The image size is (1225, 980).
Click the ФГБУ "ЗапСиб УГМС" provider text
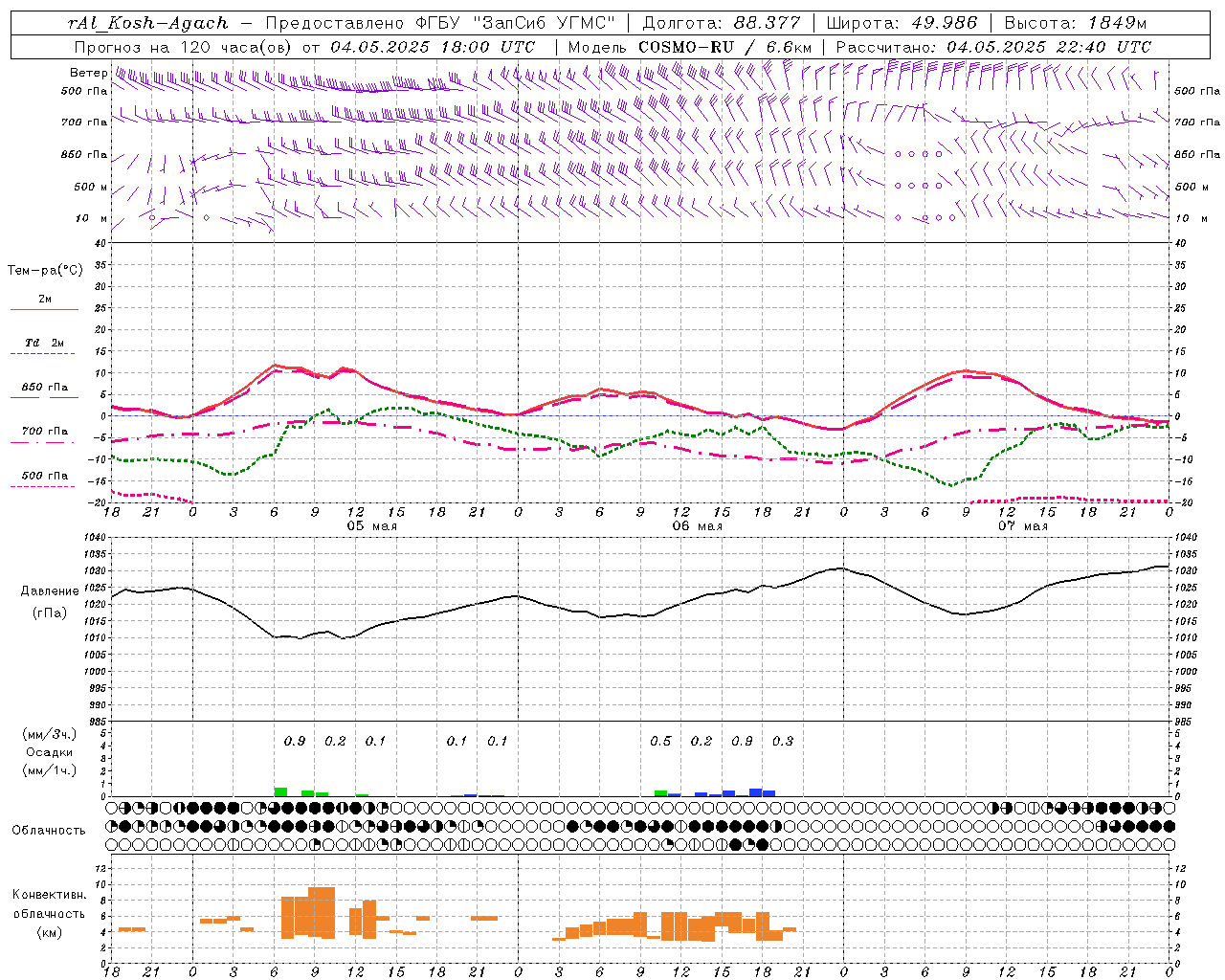[515, 23]
